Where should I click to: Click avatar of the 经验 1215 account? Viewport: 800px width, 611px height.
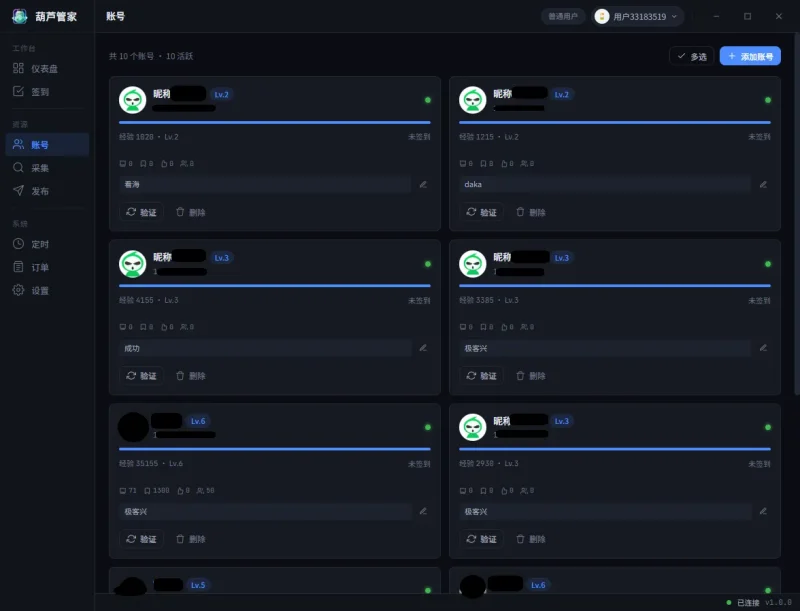472,100
